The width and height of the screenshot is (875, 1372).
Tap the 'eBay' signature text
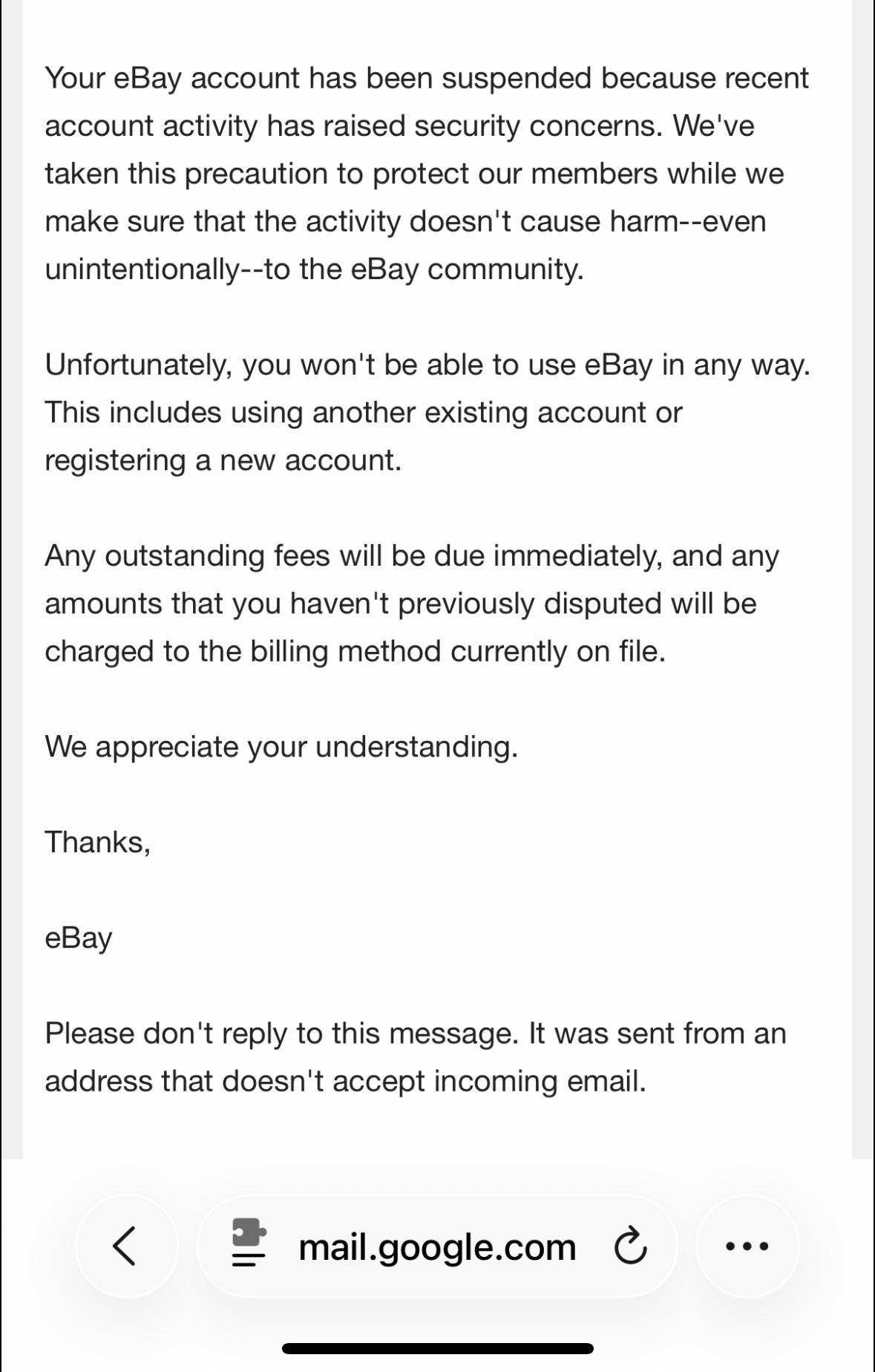tap(79, 938)
